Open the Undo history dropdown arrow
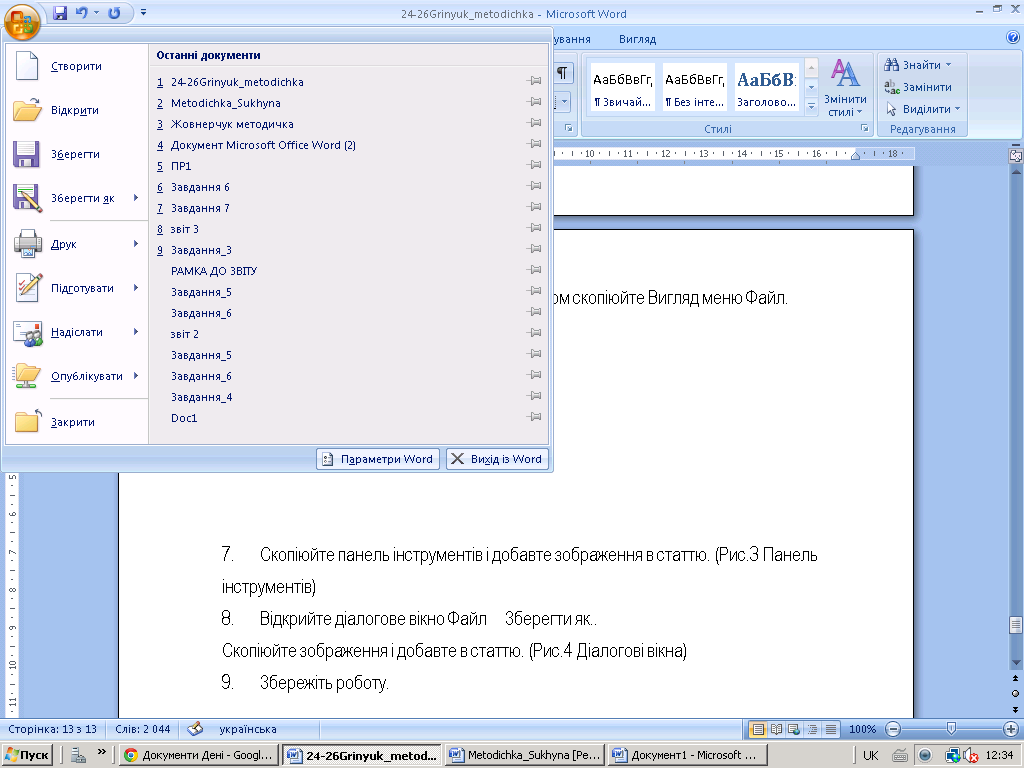This screenshot has height=768, width=1024. pos(96,12)
